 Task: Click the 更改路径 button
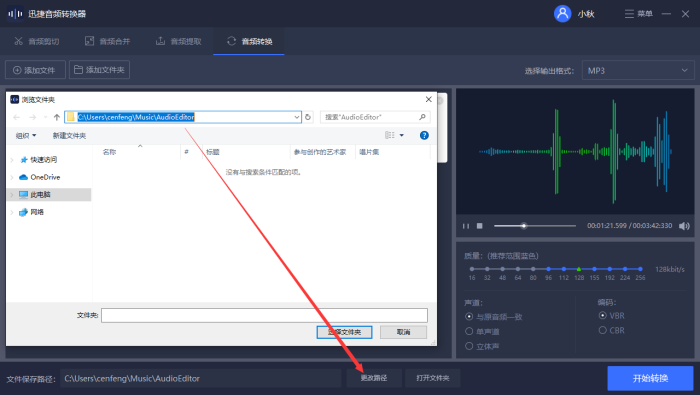(374, 378)
